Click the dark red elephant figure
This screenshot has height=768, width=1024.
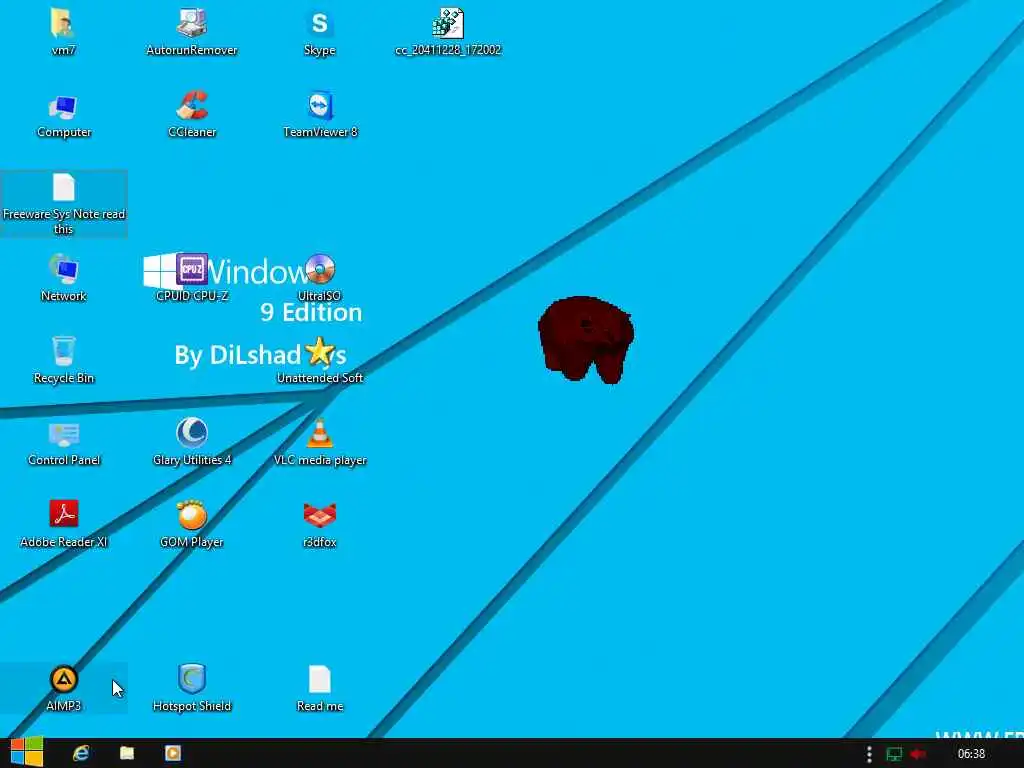(586, 340)
